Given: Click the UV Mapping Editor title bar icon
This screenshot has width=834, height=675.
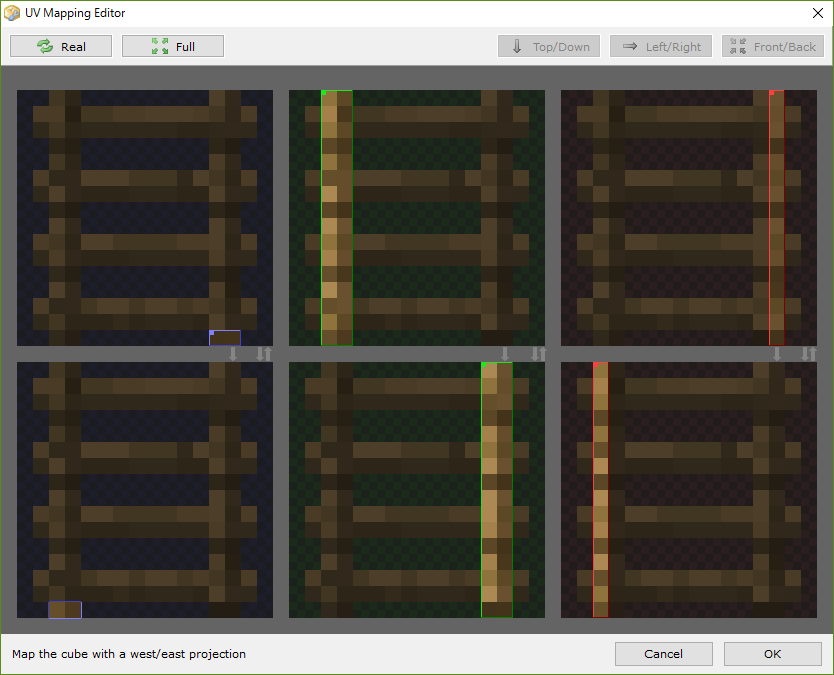Looking at the screenshot, I should 12,13.
